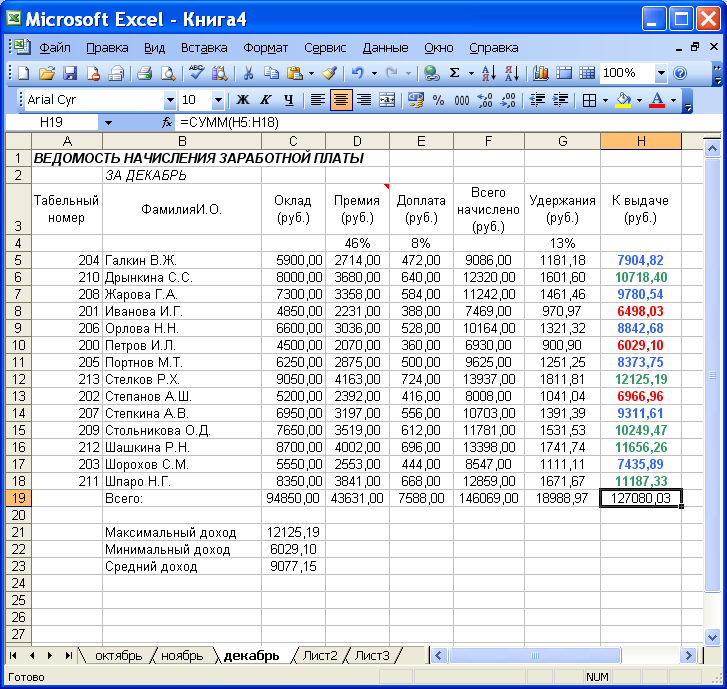Click the Save floppy disk icon
Viewport: 727px width, 689px height.
[x=70, y=73]
